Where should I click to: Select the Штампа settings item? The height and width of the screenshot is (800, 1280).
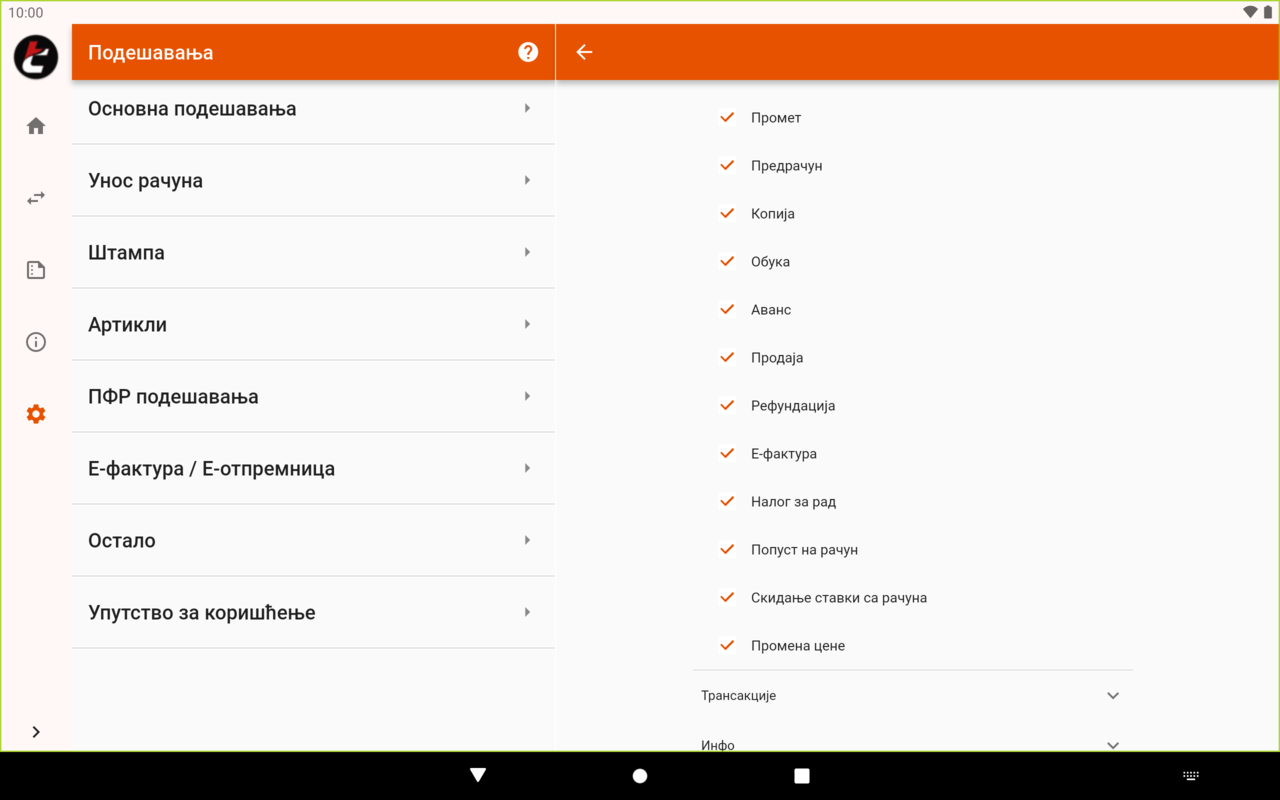[313, 252]
